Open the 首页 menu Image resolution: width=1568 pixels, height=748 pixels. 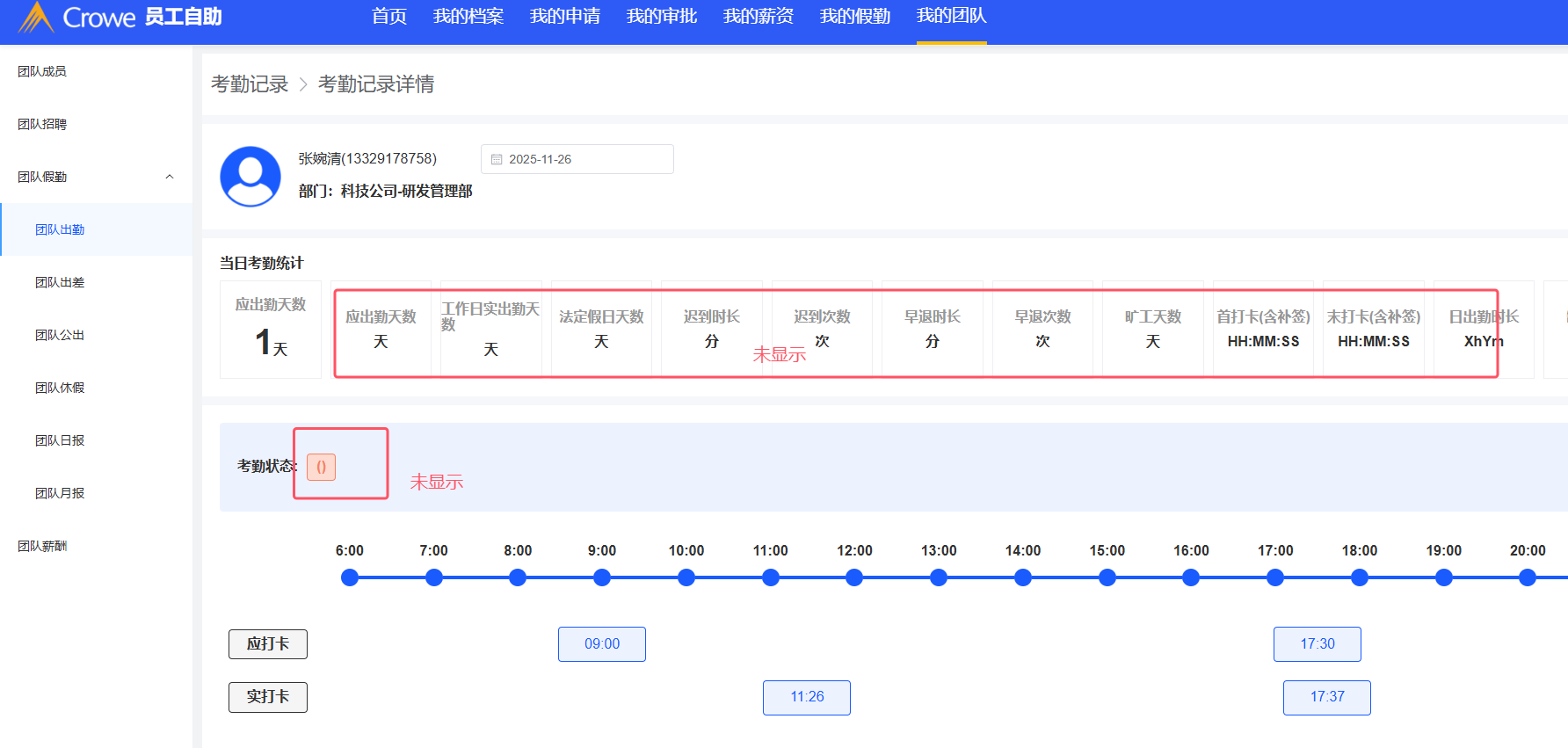[x=388, y=17]
